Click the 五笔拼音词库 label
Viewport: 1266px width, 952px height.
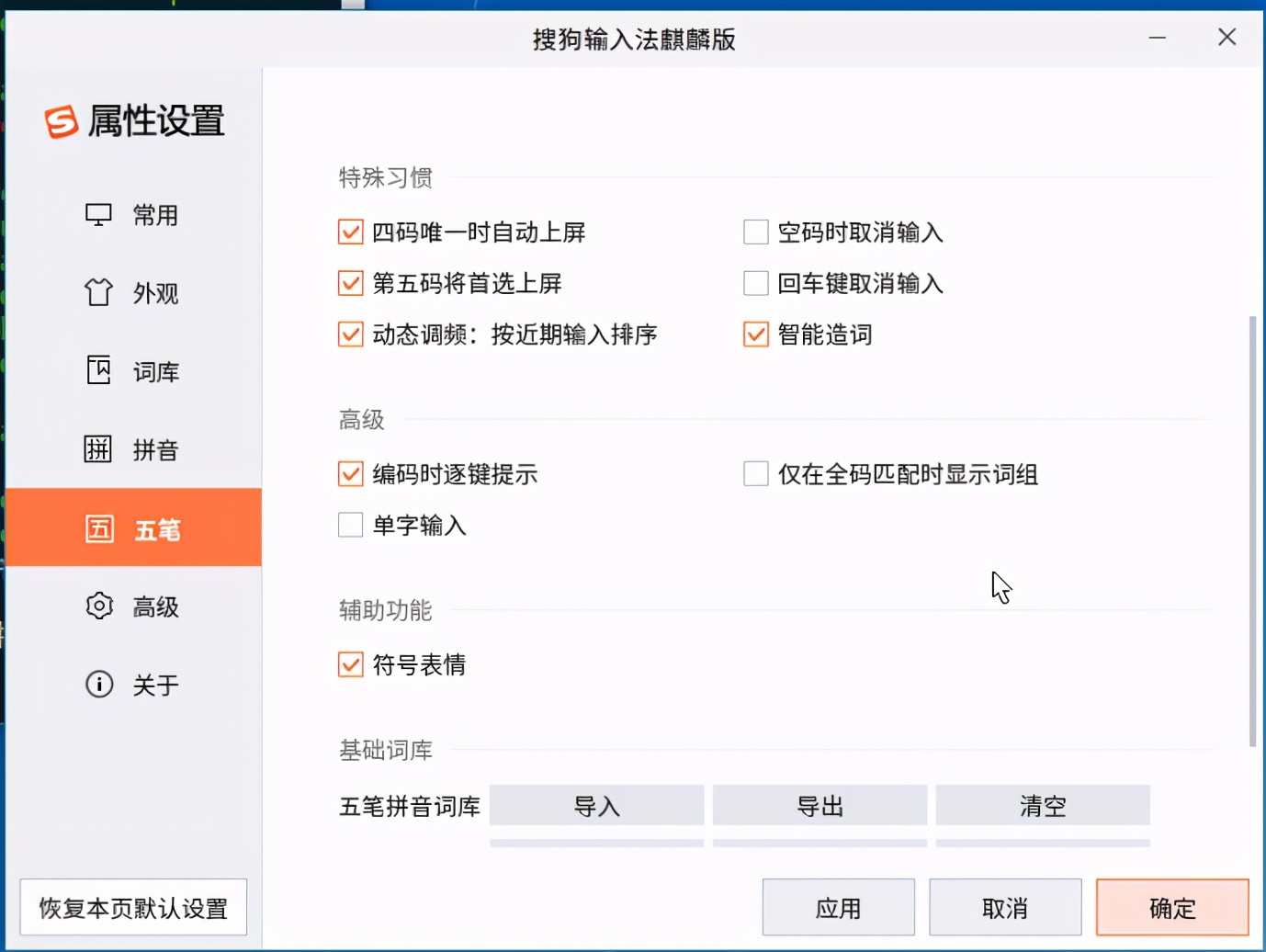[x=410, y=806]
